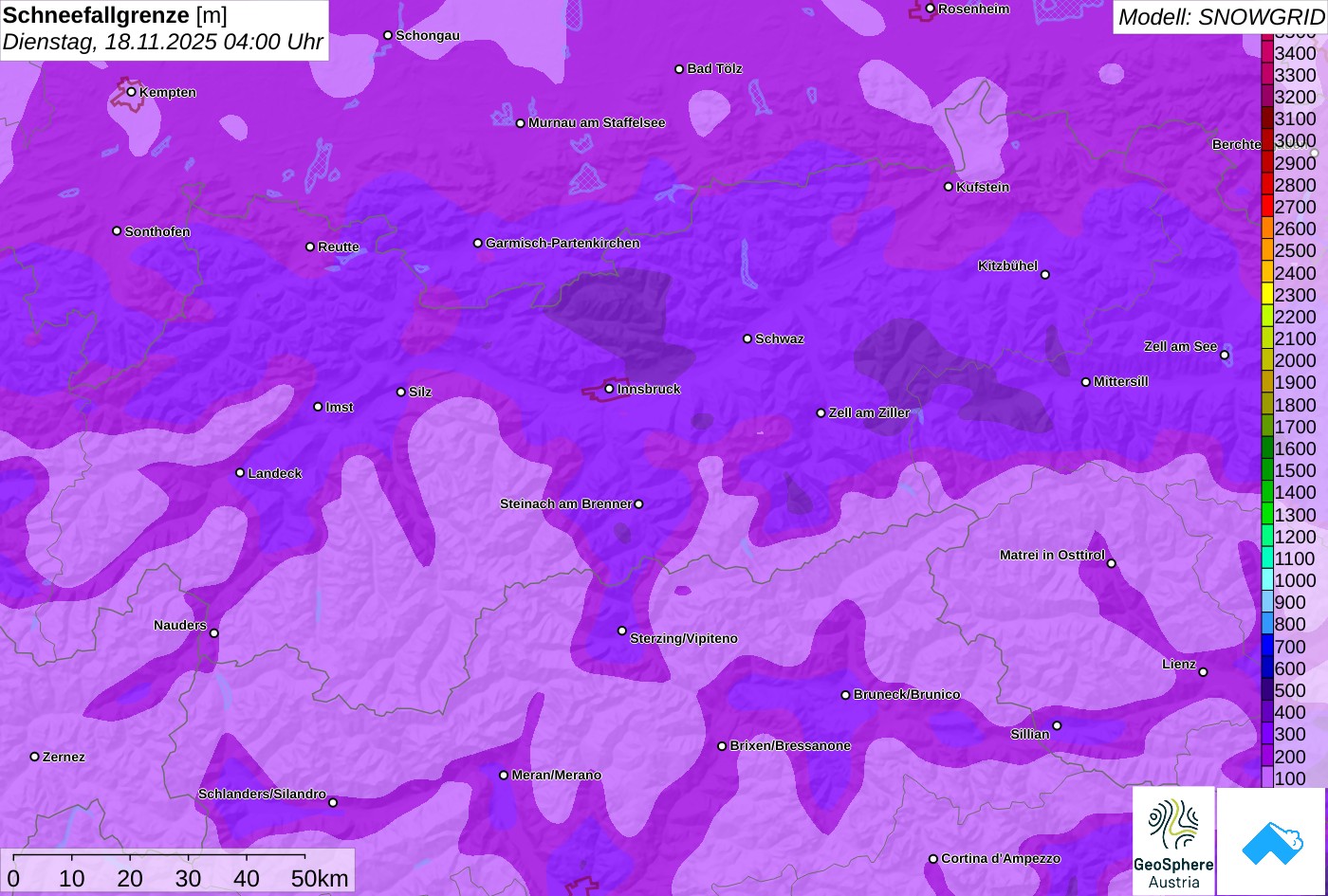Screen dimensions: 1328x896
Task: Click the Kitzbühel label
Action: (1008, 265)
